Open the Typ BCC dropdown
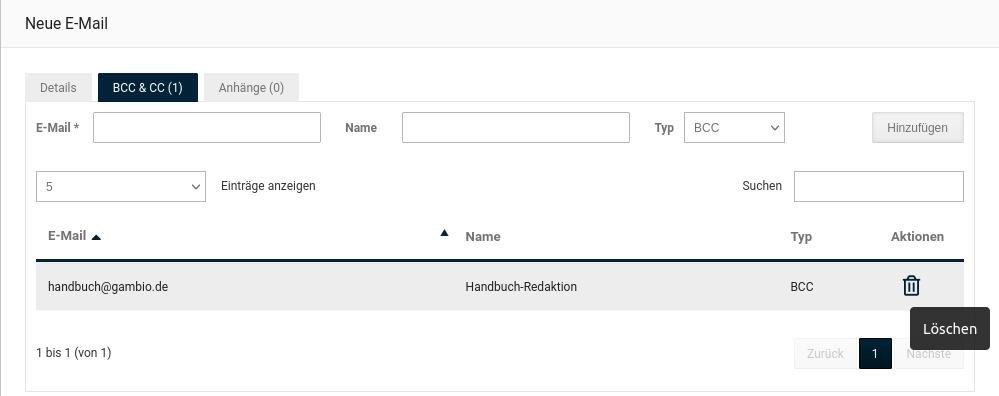 coord(734,127)
